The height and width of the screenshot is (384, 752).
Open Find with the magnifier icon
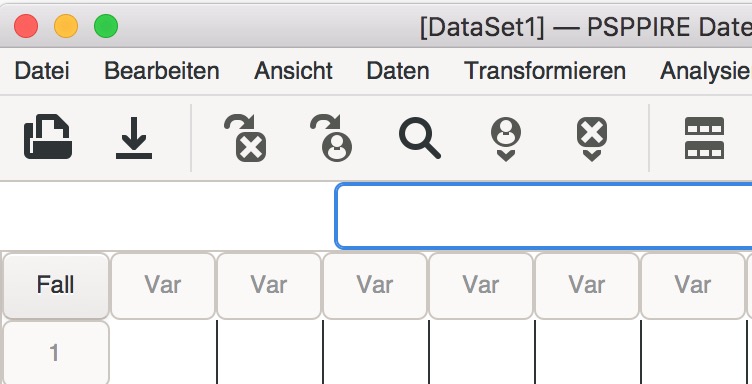click(x=420, y=138)
